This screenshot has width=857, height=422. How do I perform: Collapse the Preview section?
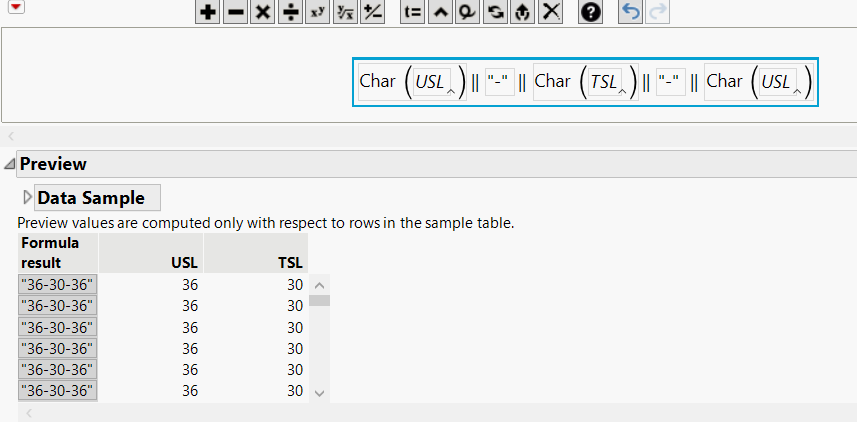pos(9,164)
